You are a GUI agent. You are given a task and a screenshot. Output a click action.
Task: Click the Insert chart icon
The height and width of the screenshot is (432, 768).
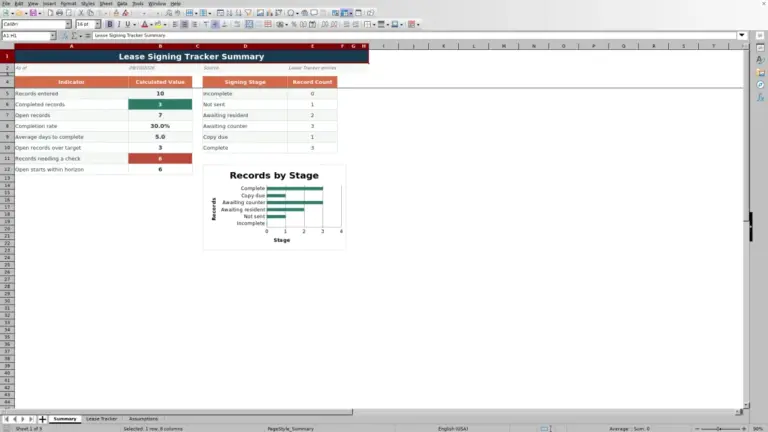pyautogui.click(x=269, y=13)
